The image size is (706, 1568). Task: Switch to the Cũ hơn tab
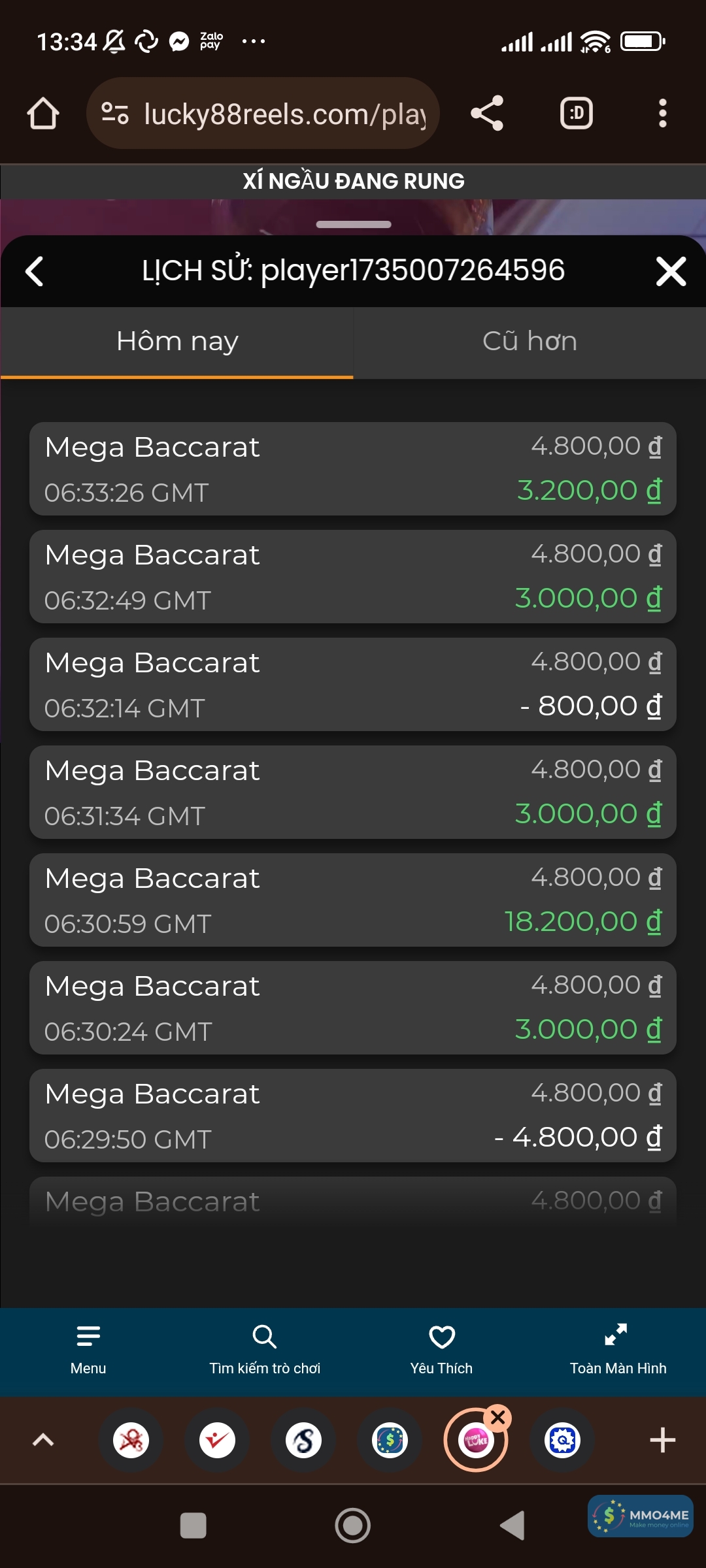529,342
